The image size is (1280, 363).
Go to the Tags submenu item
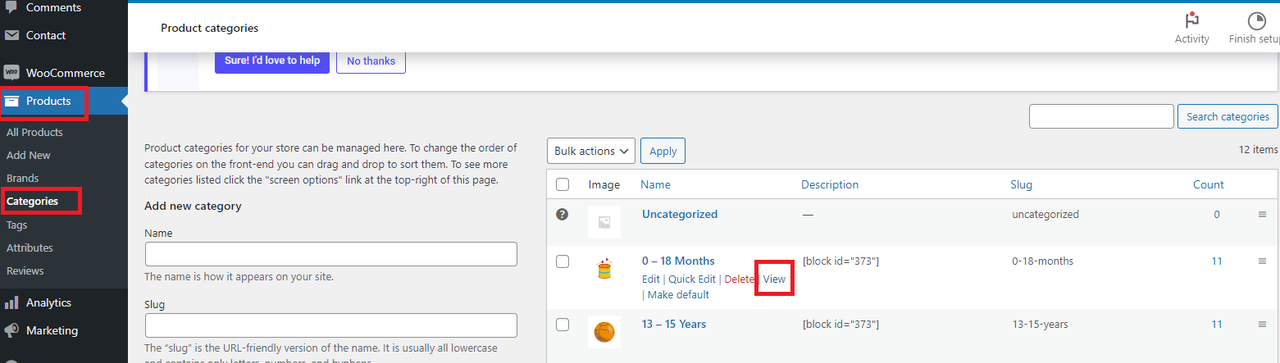coord(17,225)
